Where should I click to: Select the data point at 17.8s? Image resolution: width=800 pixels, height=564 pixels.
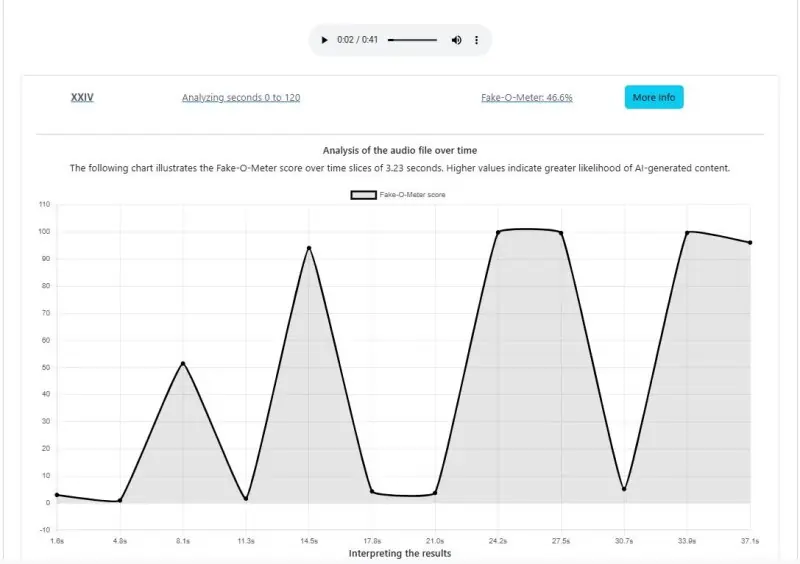click(372, 492)
